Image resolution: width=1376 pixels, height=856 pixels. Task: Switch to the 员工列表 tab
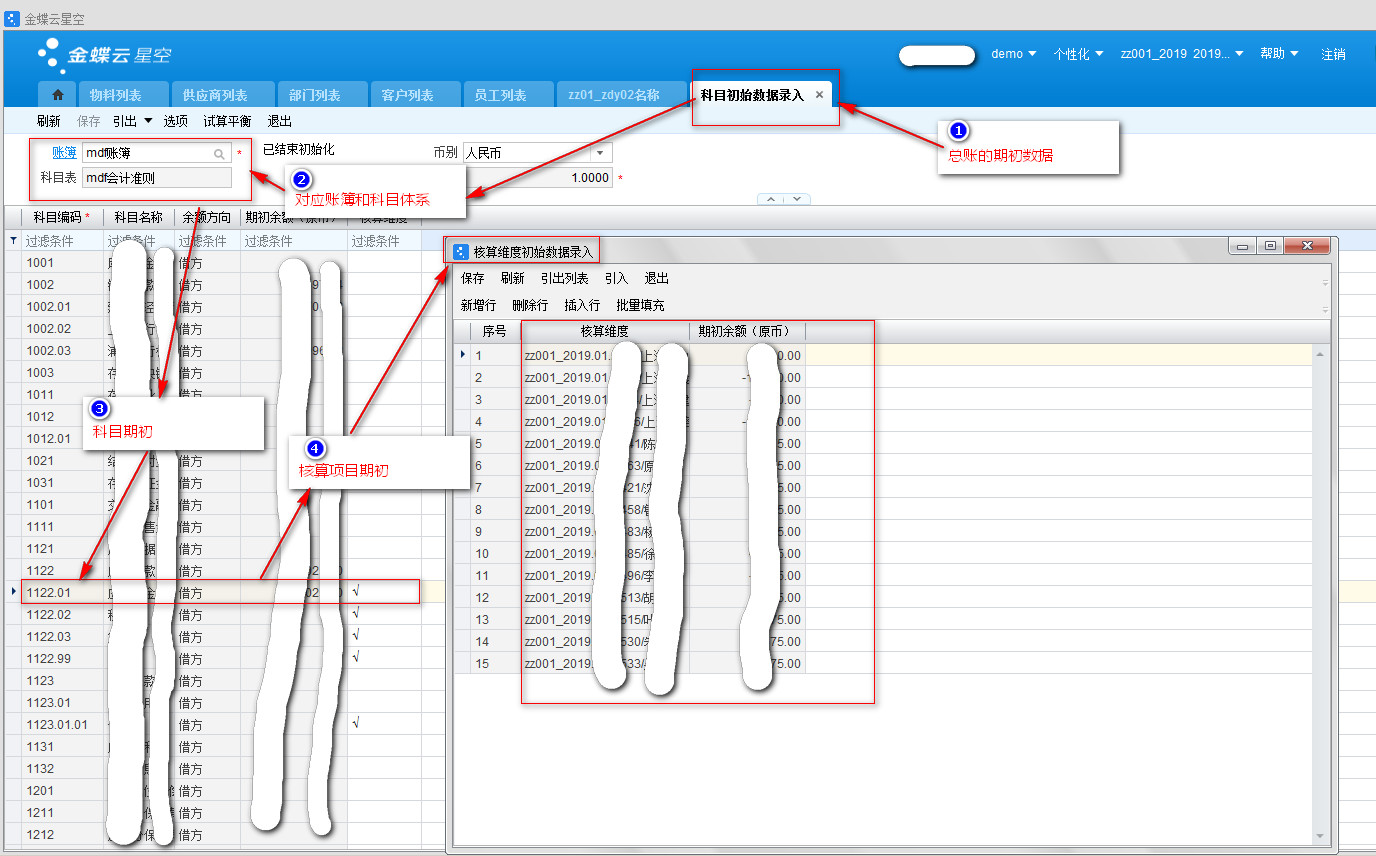tap(500, 95)
